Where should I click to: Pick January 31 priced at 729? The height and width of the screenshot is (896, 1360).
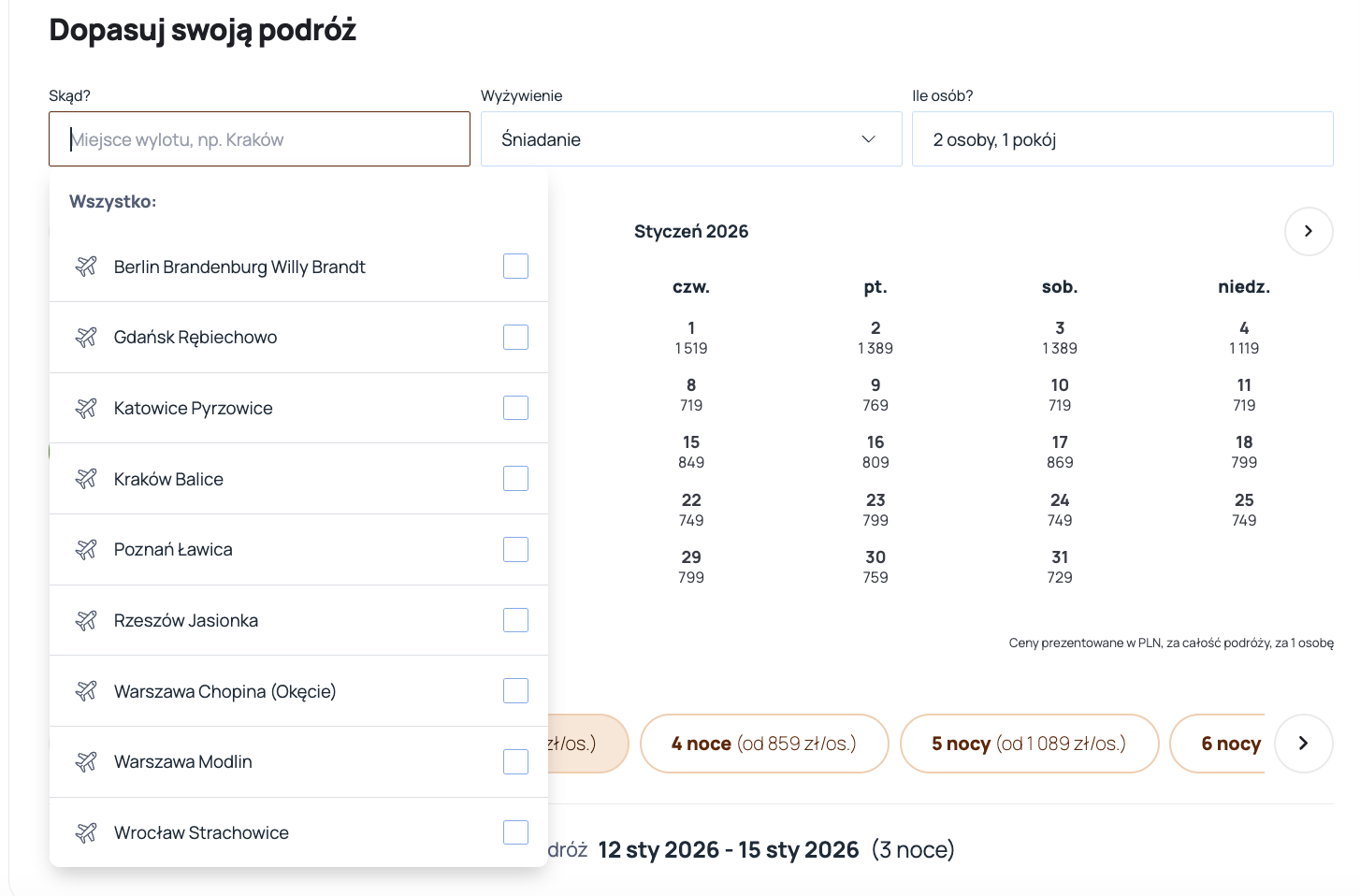[1059, 567]
